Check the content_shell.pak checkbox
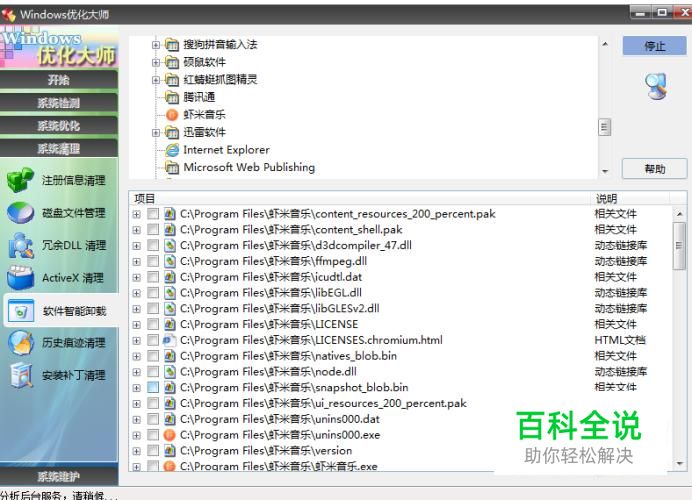Screen dimensions: 692x500 click(153, 229)
